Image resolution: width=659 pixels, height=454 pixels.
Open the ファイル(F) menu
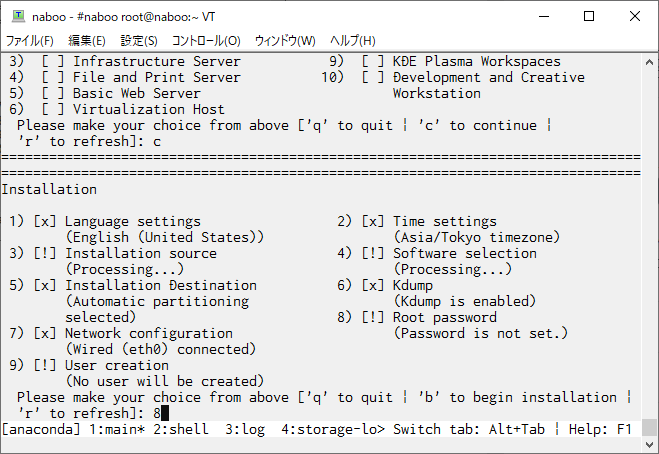point(29,41)
